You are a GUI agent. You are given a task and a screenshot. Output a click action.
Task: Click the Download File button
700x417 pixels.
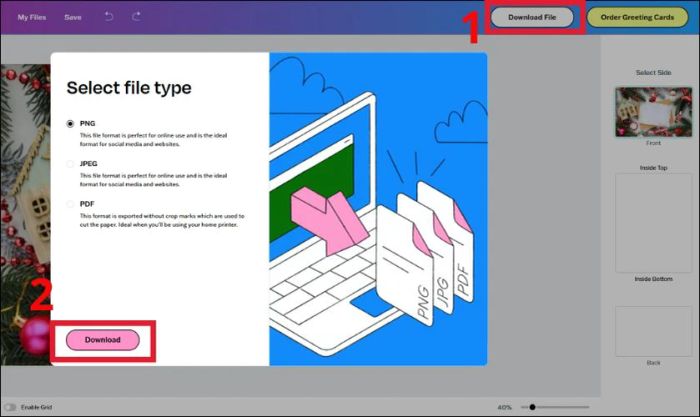click(532, 17)
